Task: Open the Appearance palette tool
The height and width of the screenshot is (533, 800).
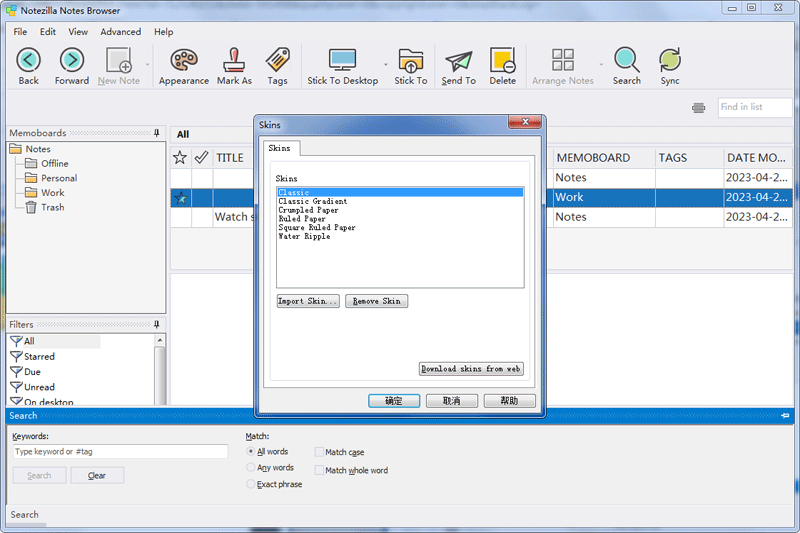Action: pyautogui.click(x=184, y=60)
